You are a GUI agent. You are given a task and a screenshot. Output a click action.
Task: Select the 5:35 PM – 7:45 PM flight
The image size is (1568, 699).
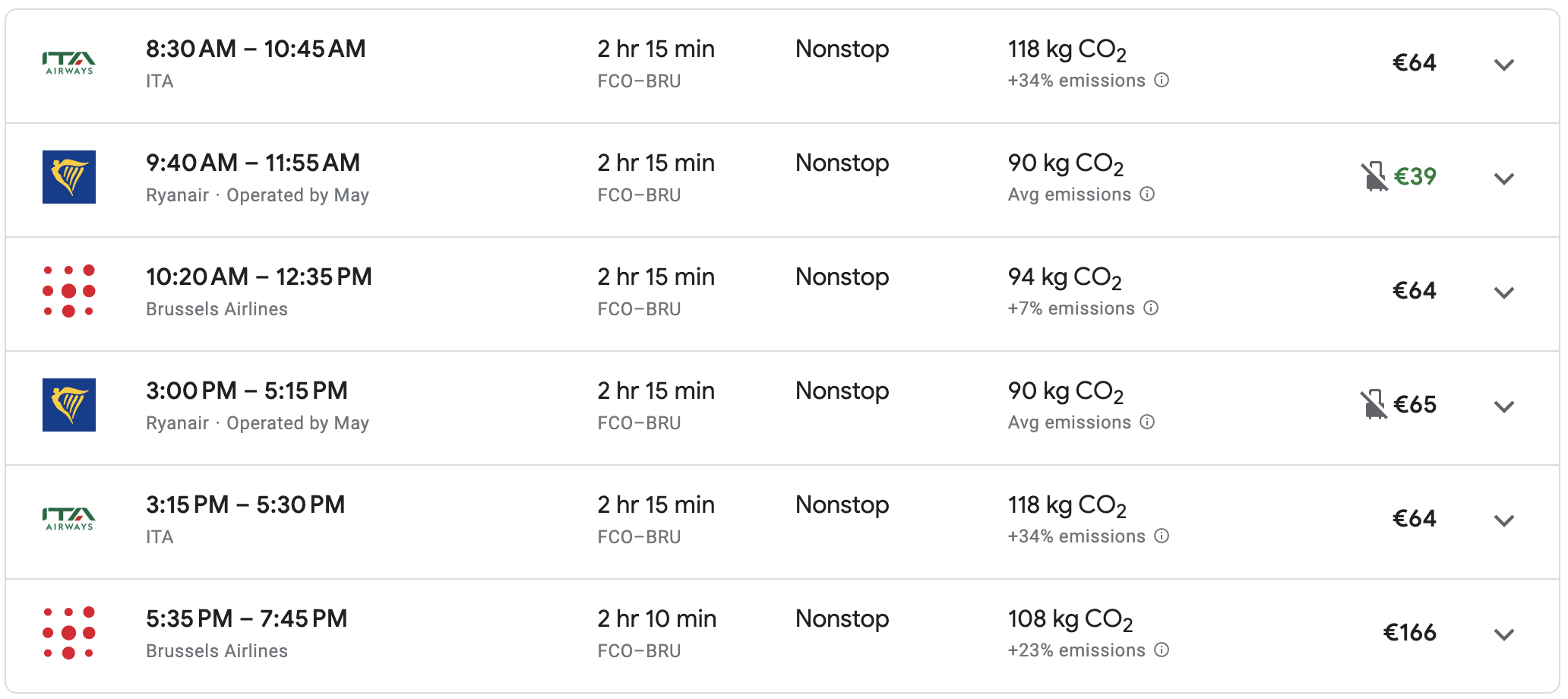pyautogui.click(x=247, y=618)
